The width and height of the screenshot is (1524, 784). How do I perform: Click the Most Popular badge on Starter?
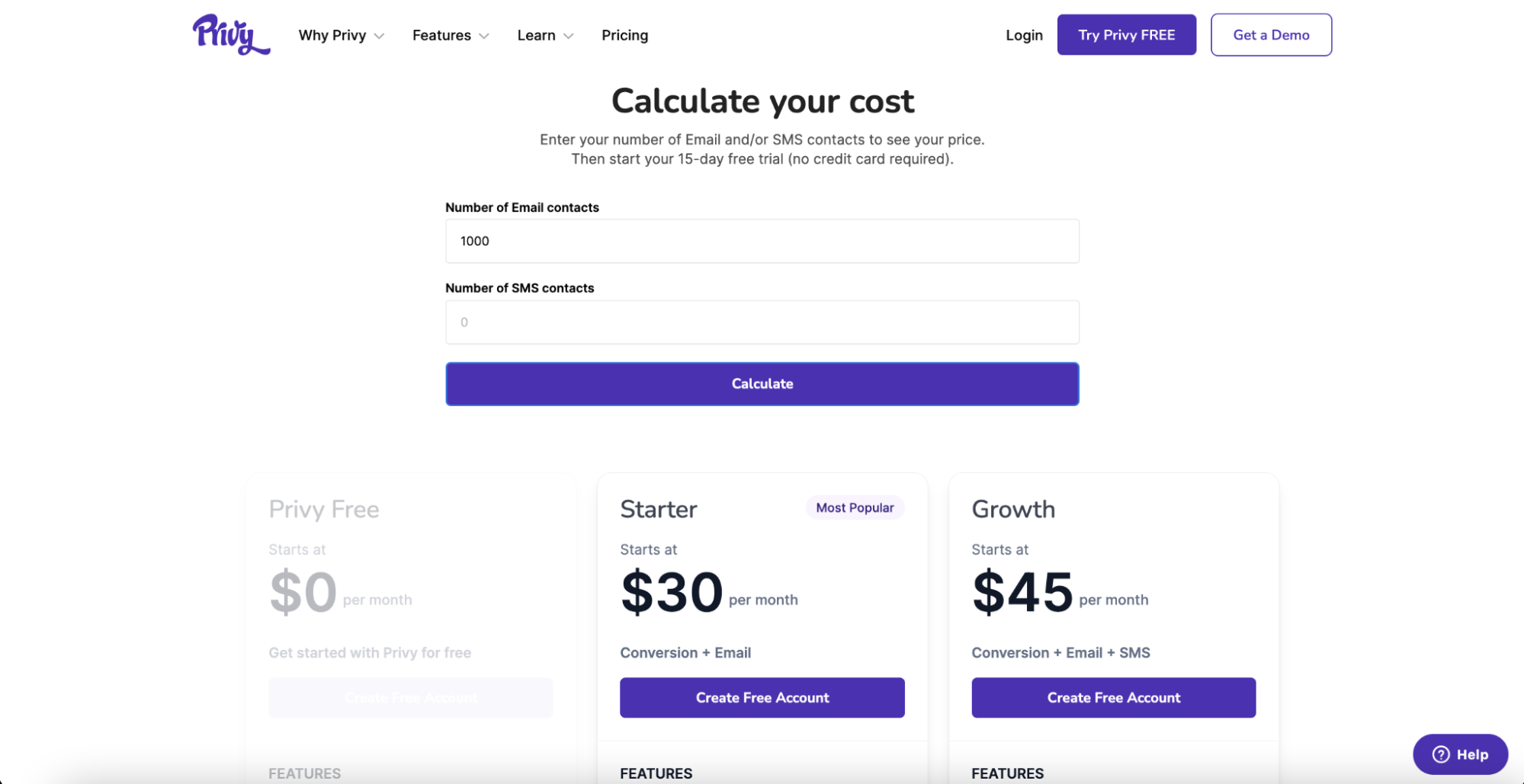855,507
